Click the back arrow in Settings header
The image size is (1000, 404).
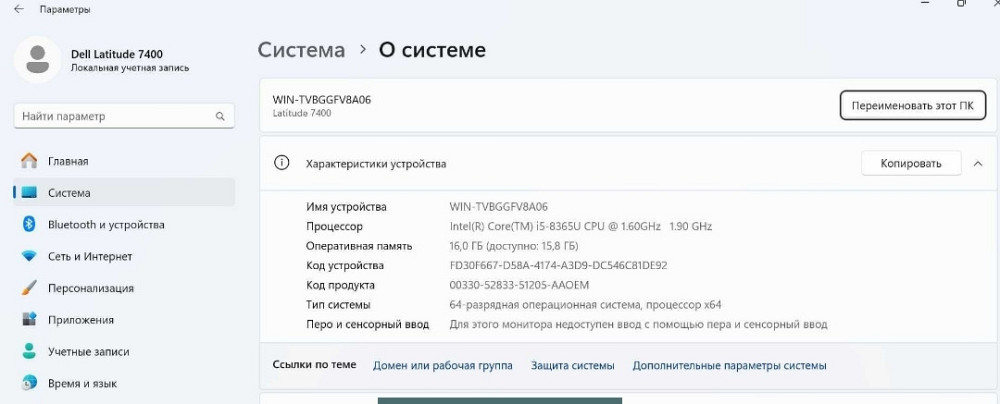click(18, 9)
